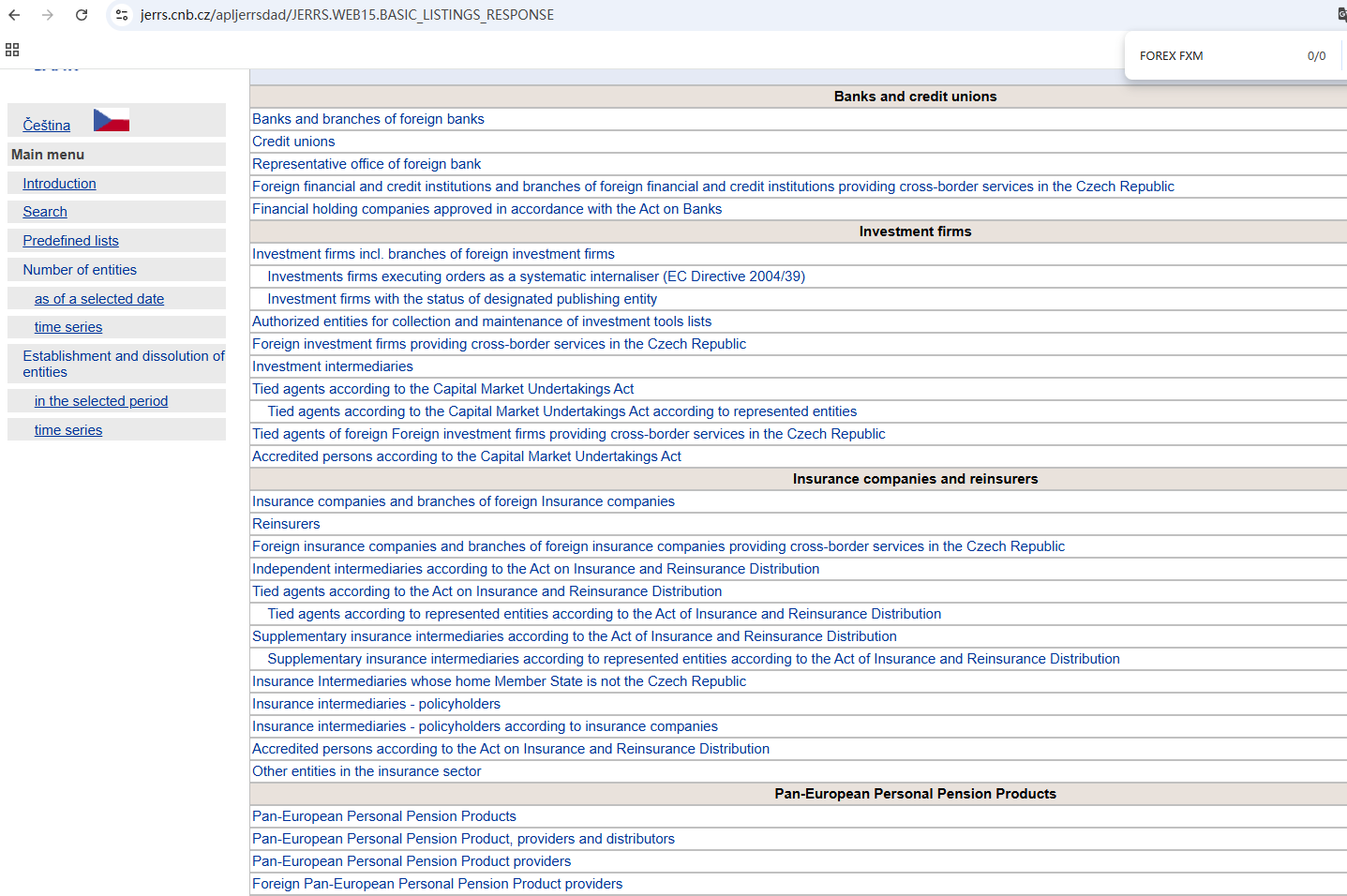Open the Investment intermediaries list
1347x896 pixels.
pyautogui.click(x=332, y=366)
